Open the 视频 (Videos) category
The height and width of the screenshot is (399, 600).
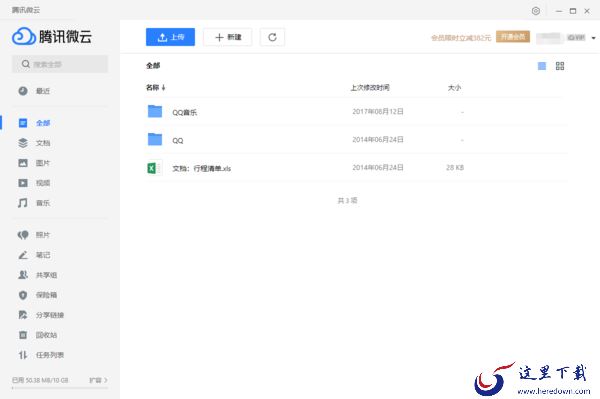[43, 183]
